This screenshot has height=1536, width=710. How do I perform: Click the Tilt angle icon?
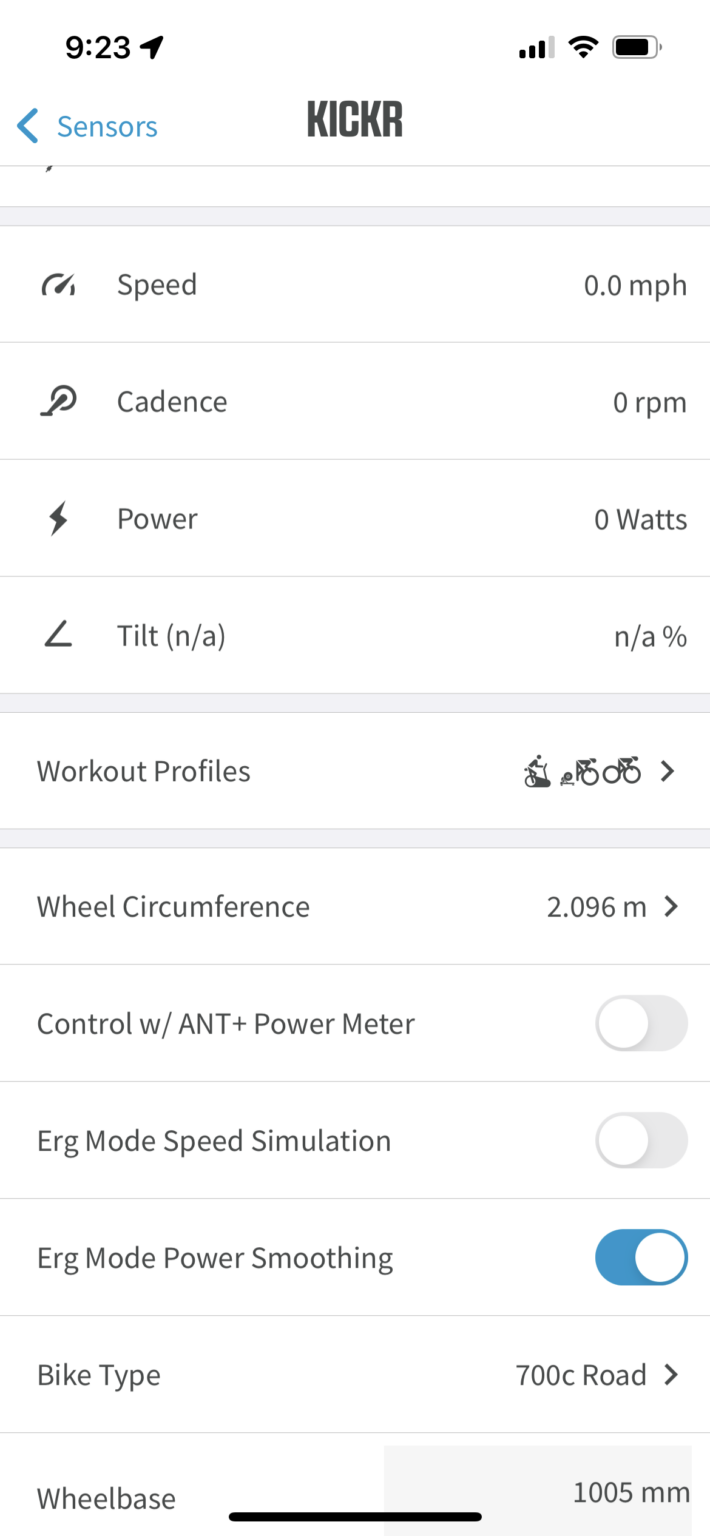point(57,635)
